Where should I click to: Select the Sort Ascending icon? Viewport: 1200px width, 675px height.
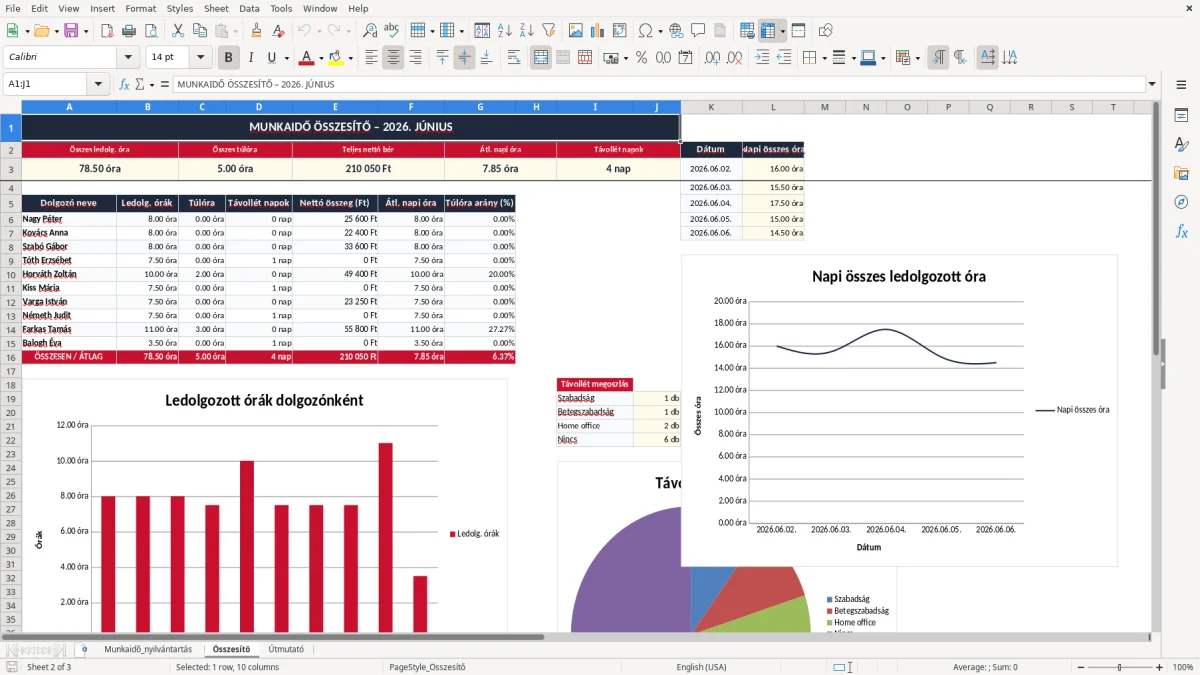(506, 31)
